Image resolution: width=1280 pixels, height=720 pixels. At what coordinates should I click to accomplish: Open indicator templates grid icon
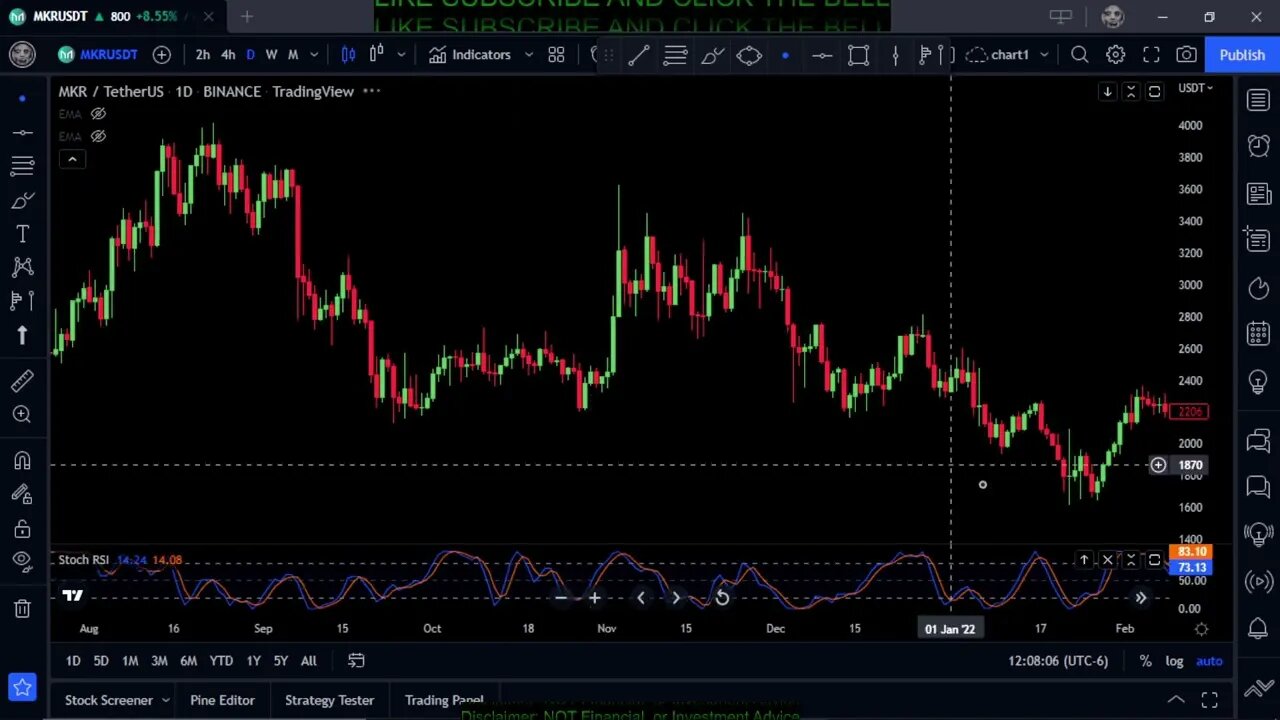pyautogui.click(x=556, y=54)
